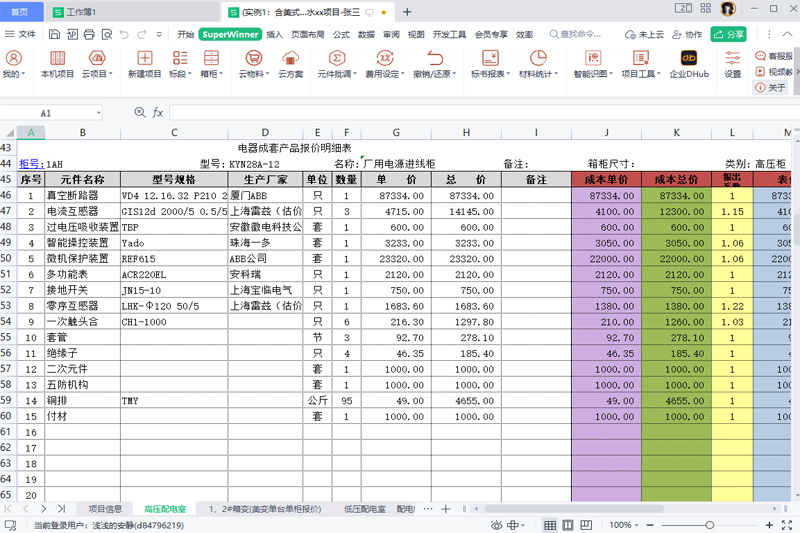Click the 柜号 hyperlink in cell A44
This screenshot has height=533, width=800.
(30, 163)
